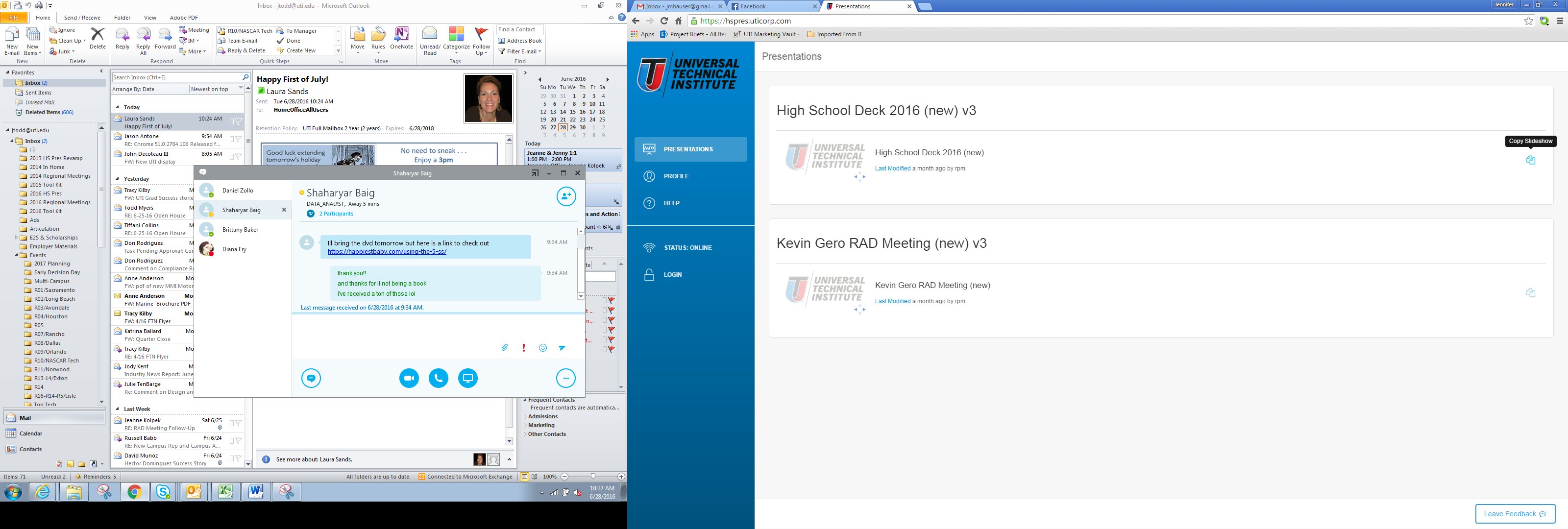Click the present screen icon in Skype
Image resolution: width=1568 pixels, height=529 pixels.
pos(467,378)
